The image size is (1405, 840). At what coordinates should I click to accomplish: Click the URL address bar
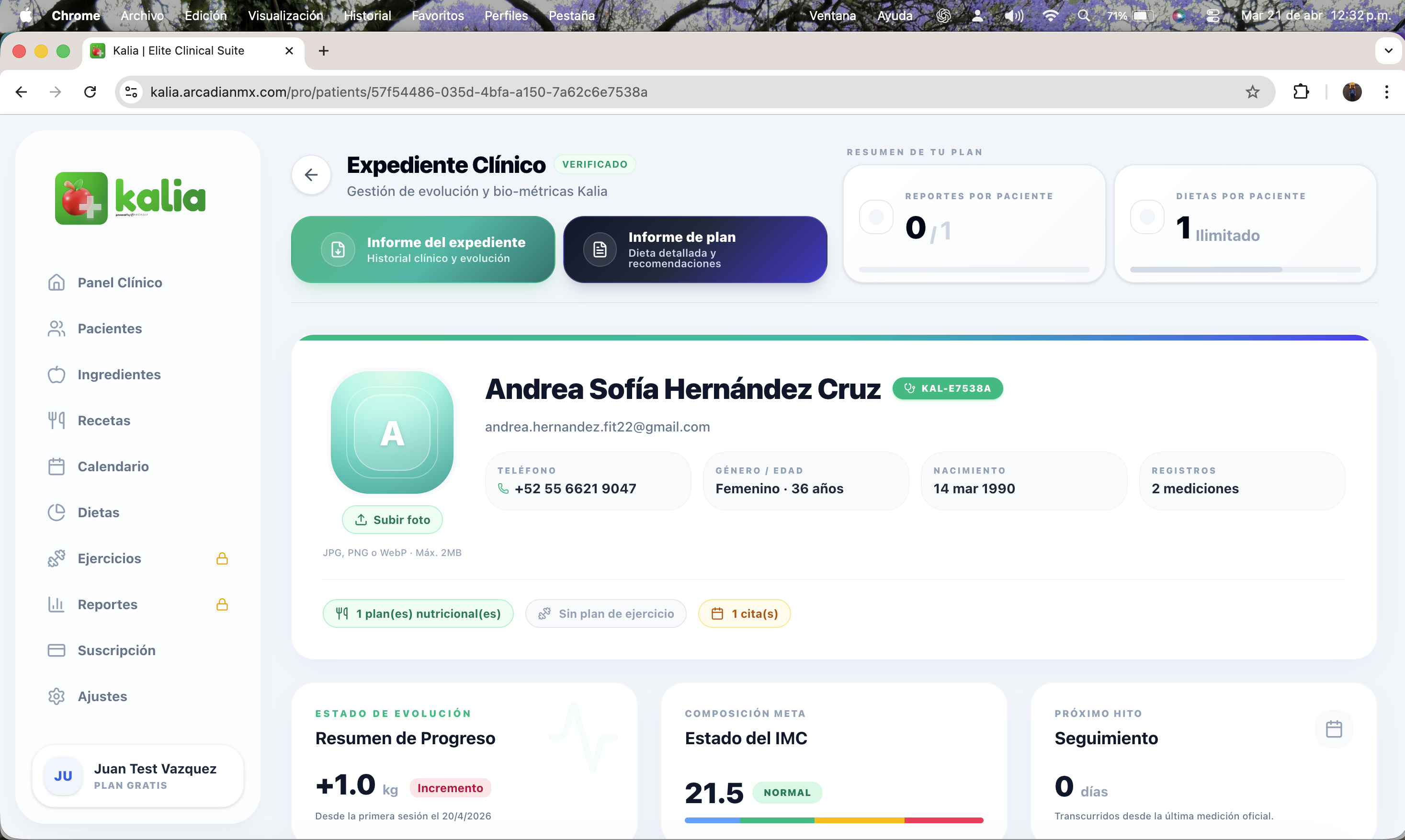point(695,91)
